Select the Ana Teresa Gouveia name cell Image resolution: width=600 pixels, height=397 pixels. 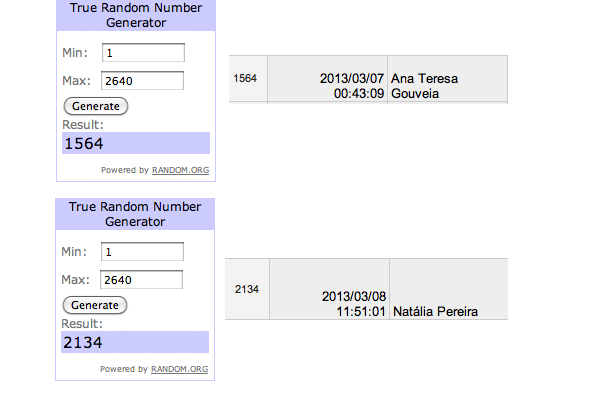[x=447, y=78]
